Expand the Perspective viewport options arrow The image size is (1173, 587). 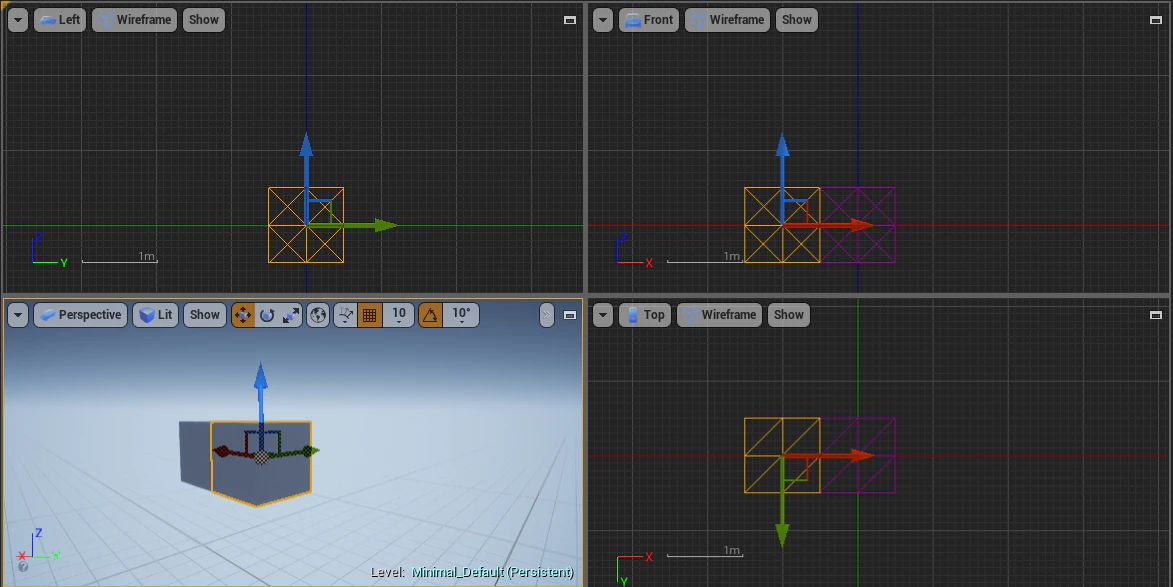click(18, 315)
